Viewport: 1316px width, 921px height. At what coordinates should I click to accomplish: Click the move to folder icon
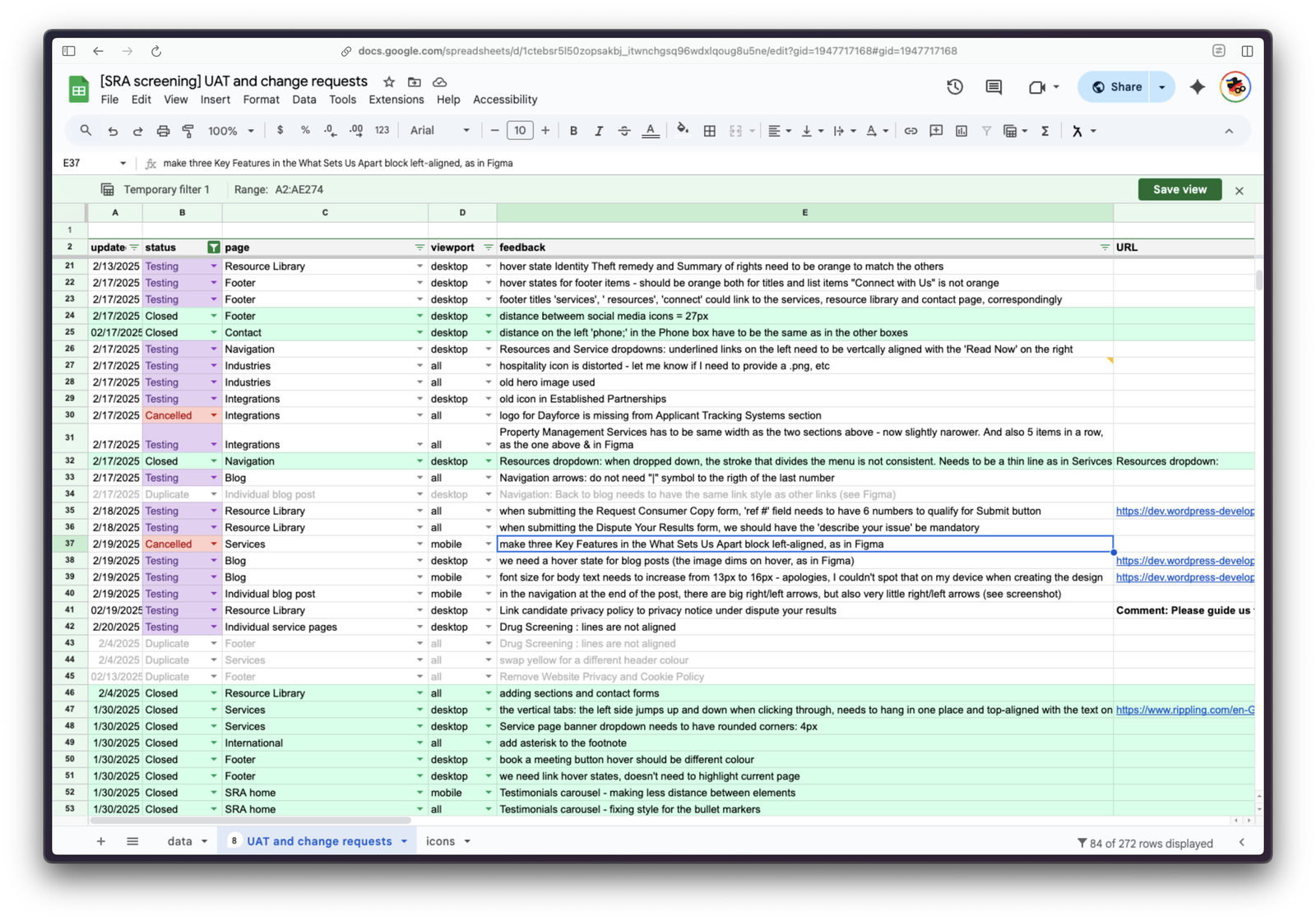pos(415,81)
